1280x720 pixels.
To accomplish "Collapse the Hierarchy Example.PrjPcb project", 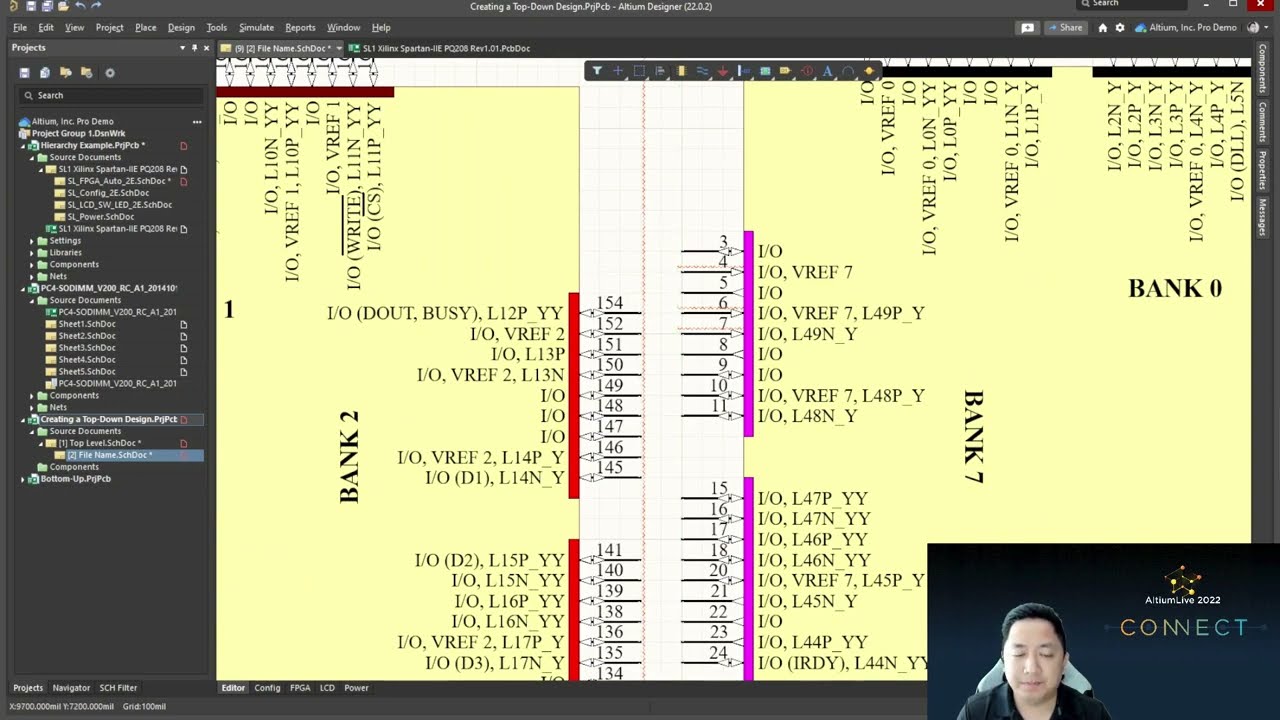I will (x=25, y=146).
